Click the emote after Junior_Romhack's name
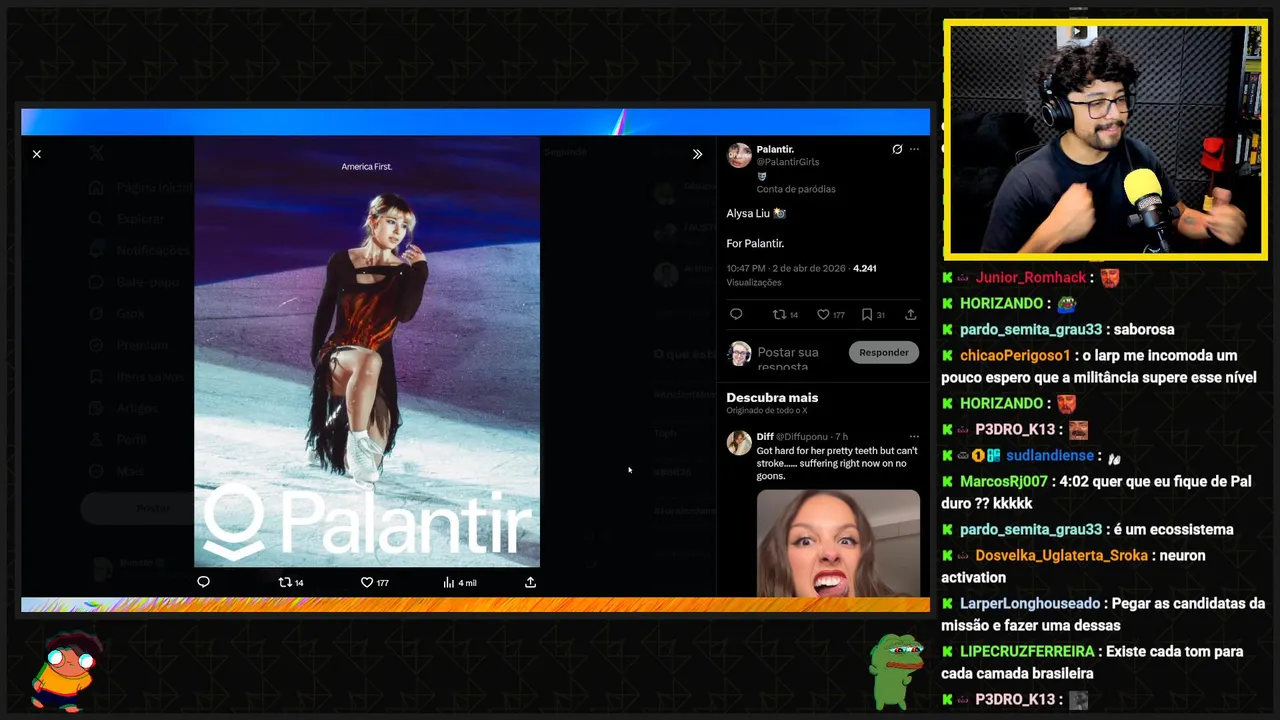The width and height of the screenshot is (1280, 720). pos(1110,277)
